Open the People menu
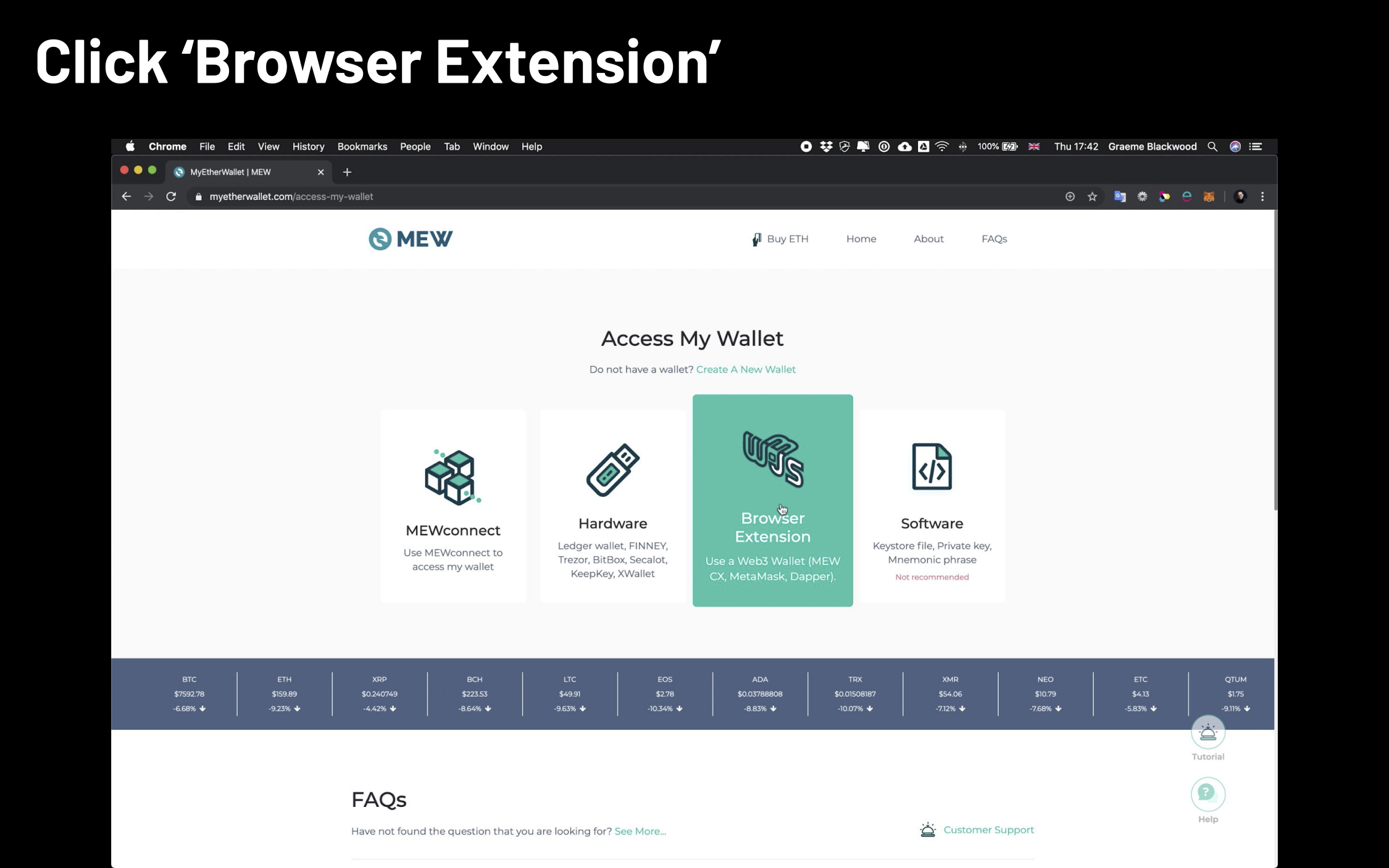This screenshot has height=868, width=1389. pyautogui.click(x=415, y=146)
